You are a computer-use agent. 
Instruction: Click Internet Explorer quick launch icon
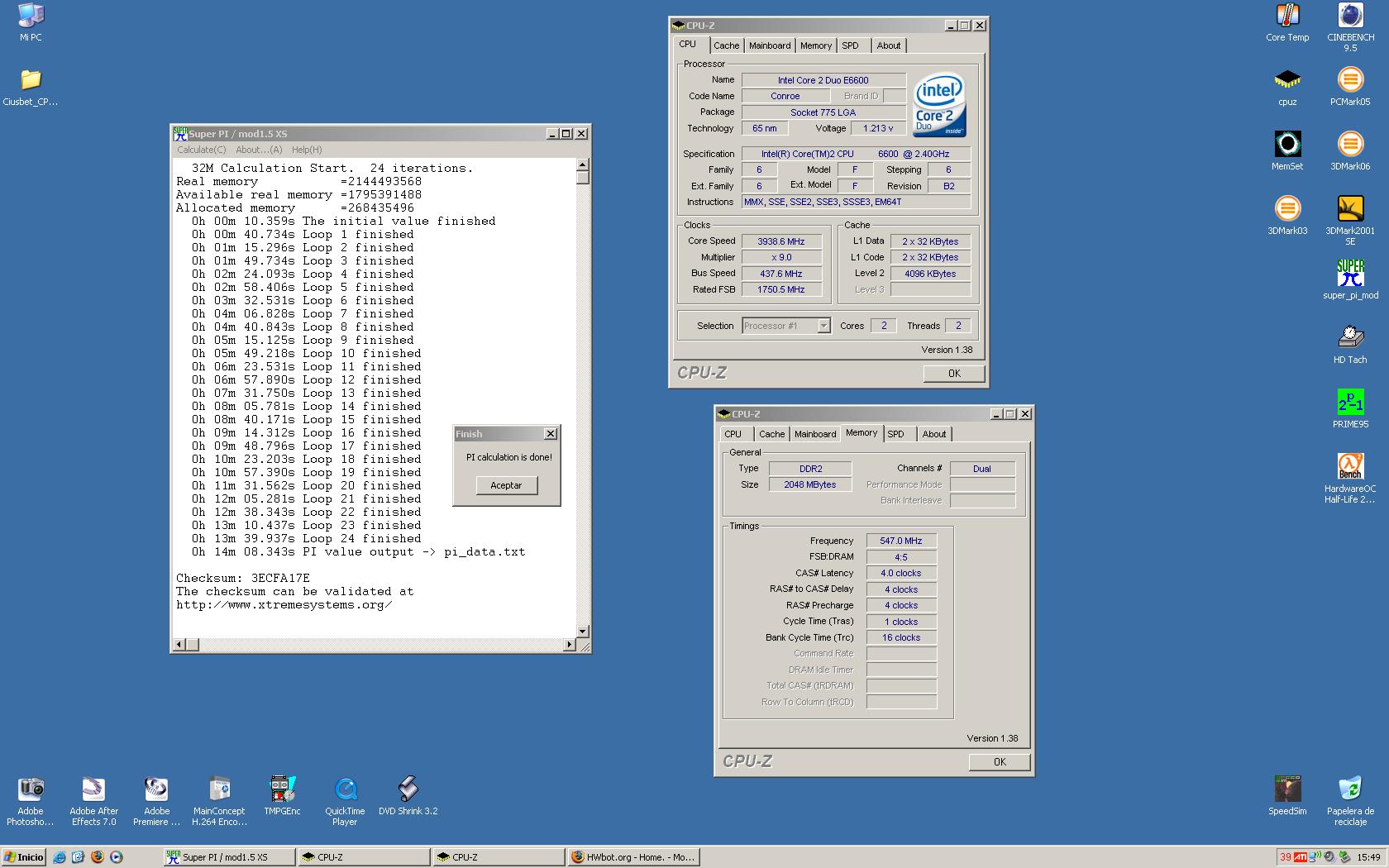(59, 857)
